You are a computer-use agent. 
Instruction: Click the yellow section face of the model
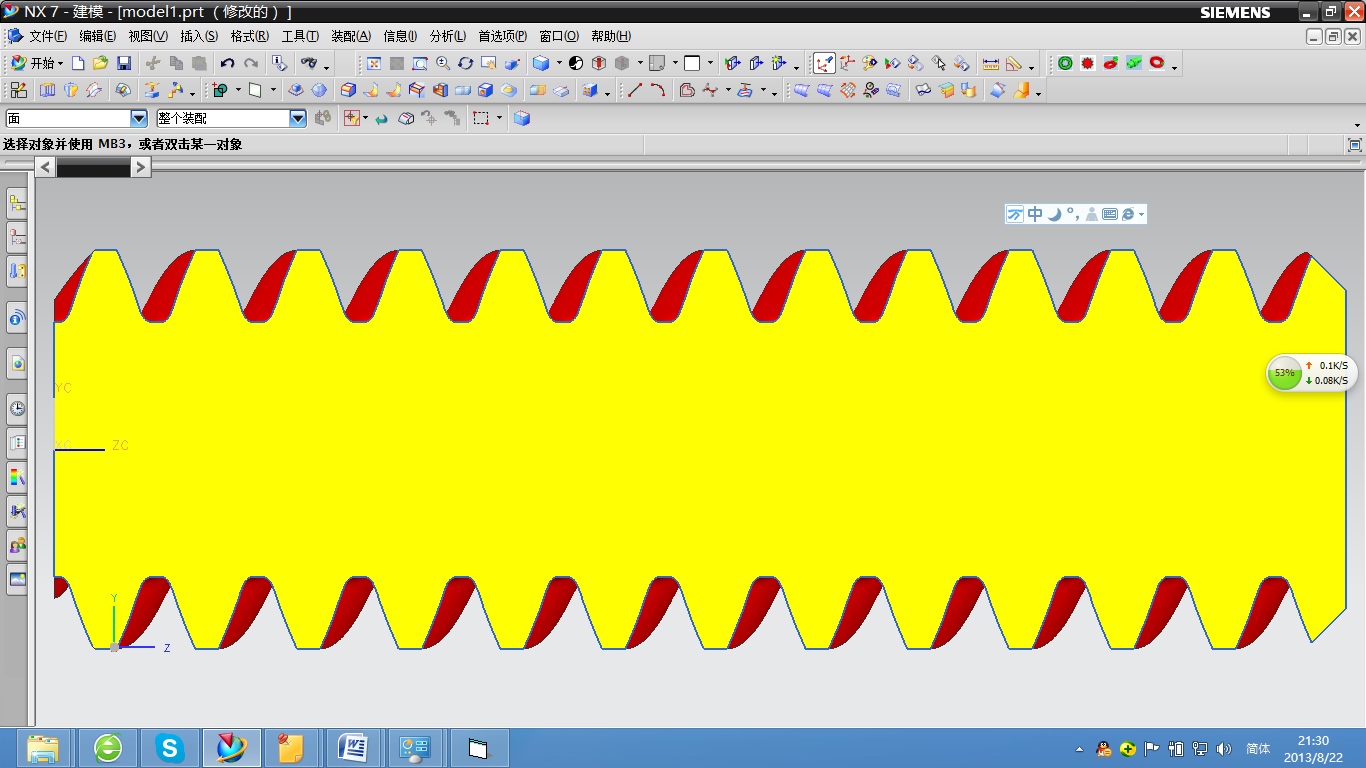click(x=700, y=450)
